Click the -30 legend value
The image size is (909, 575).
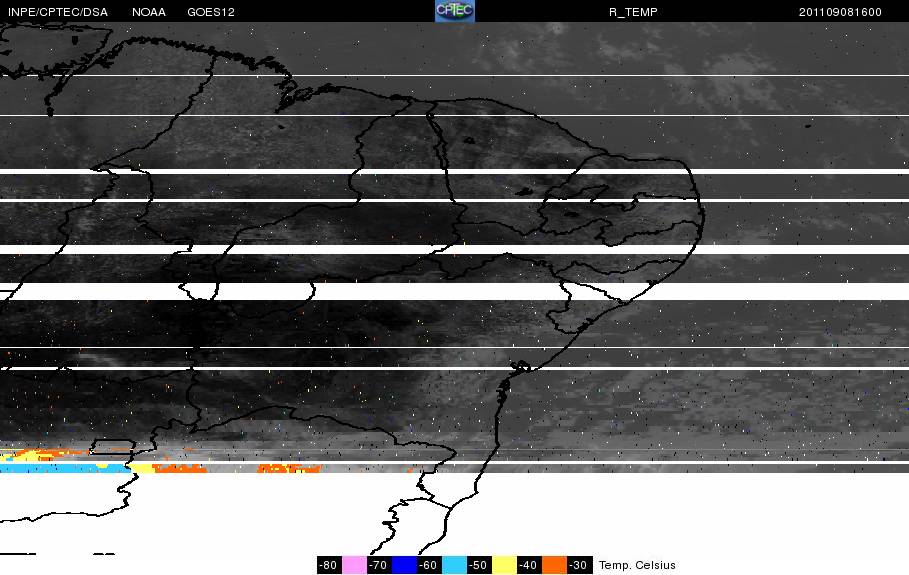[579, 565]
